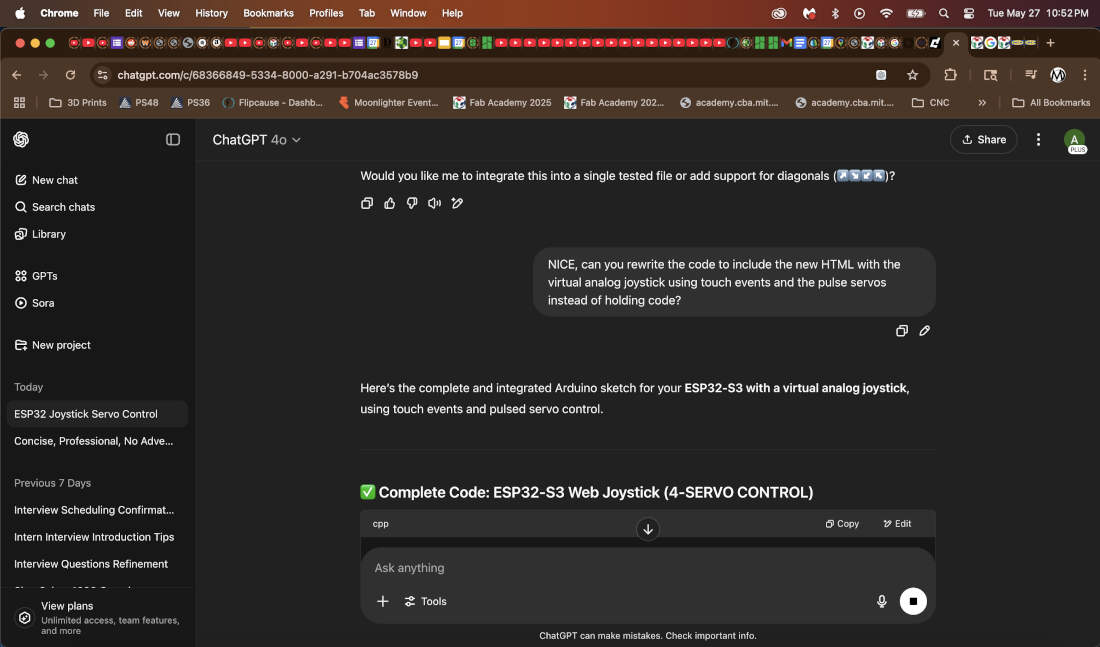
Task: Reload the page
Action: [x=70, y=75]
